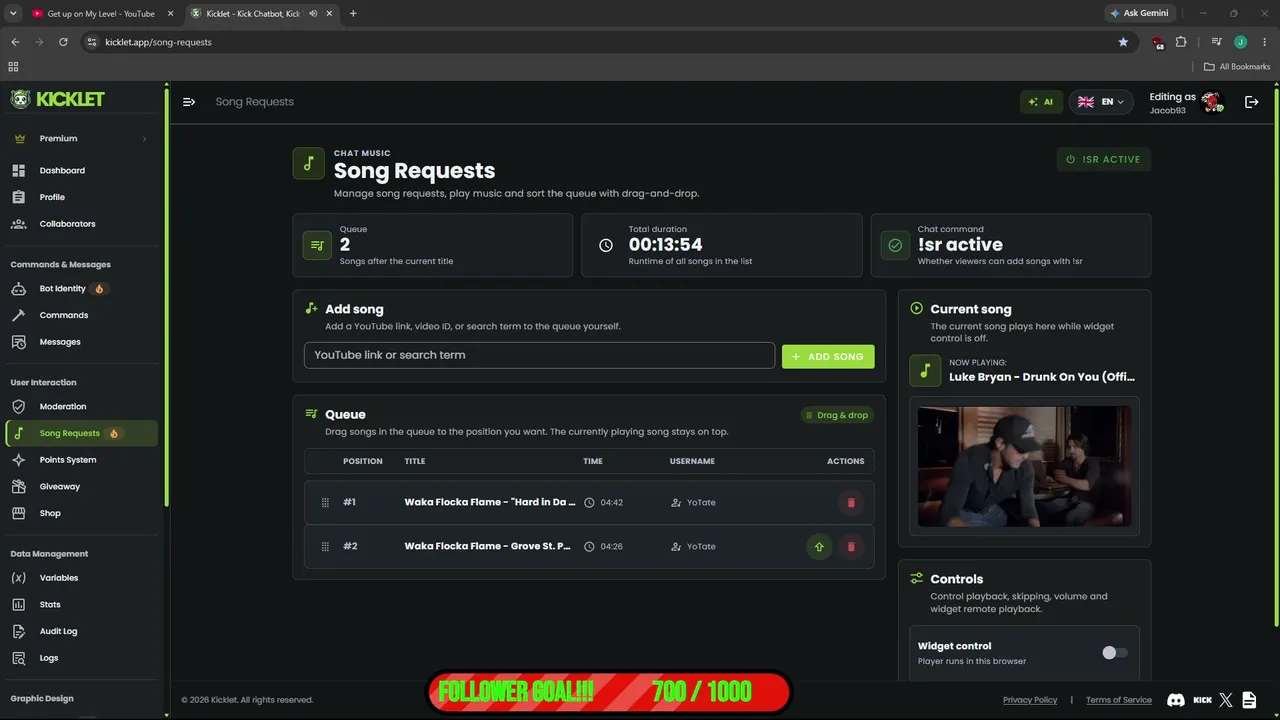The image size is (1280, 720).
Task: Click the Luke Bryan video thumbnail
Action: click(x=1024, y=466)
